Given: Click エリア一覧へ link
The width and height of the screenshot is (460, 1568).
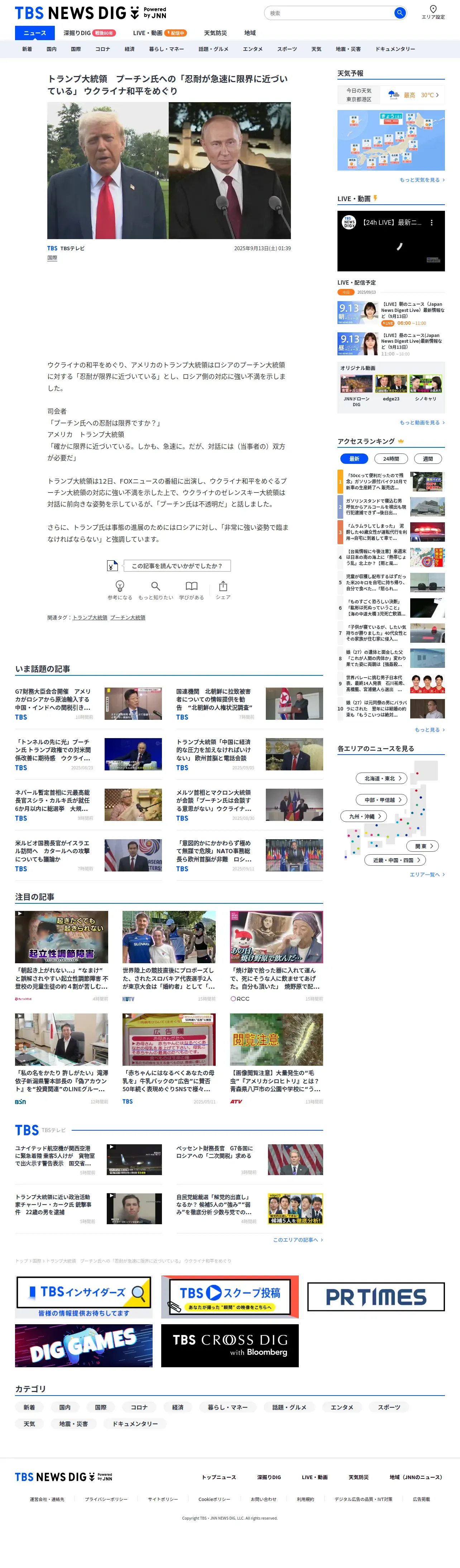Looking at the screenshot, I should coord(427,875).
